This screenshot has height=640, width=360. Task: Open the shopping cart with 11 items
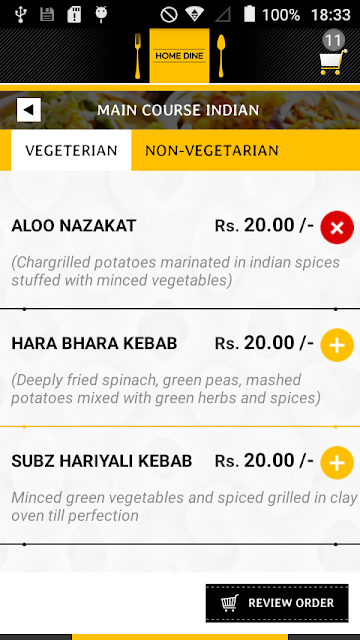coord(333,55)
